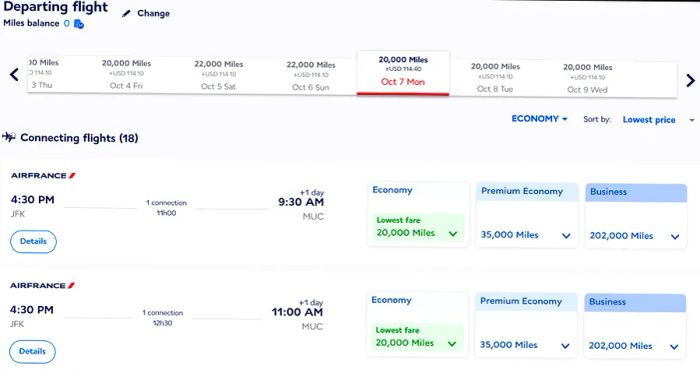
Task: Click the pencil icon next to Change
Action: pyautogui.click(x=126, y=13)
